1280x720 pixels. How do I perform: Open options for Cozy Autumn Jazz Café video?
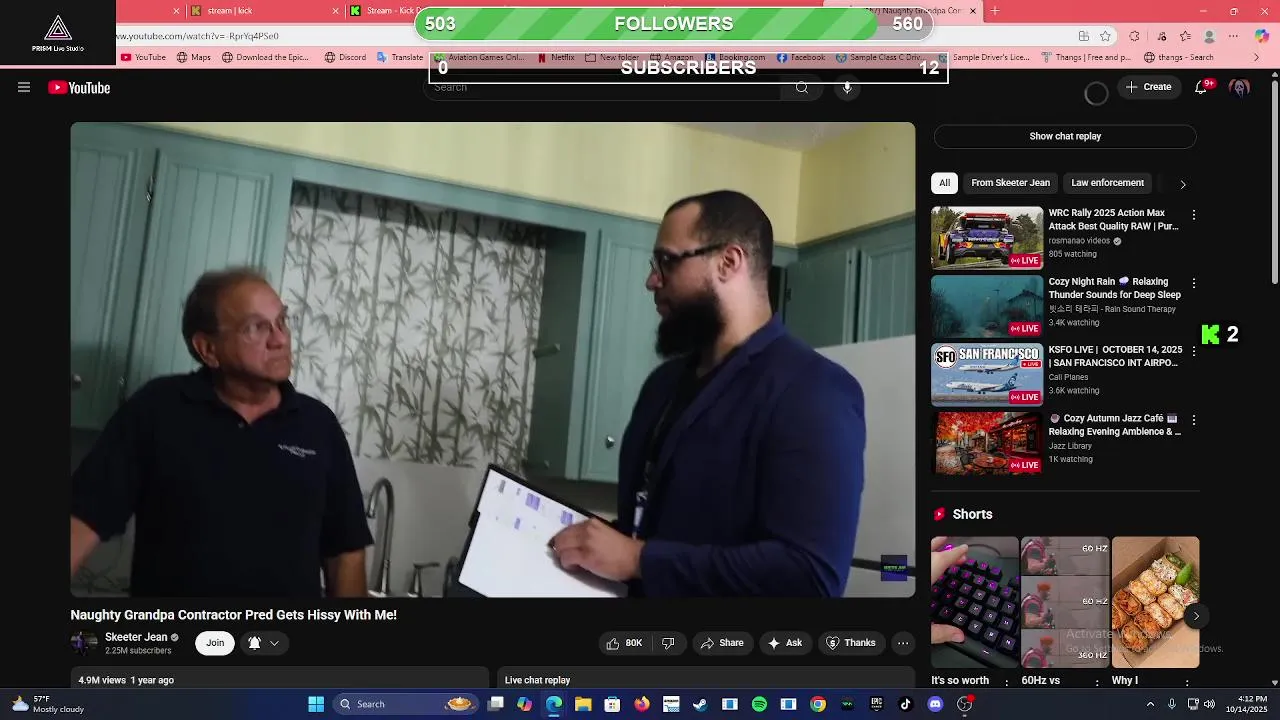click(x=1193, y=420)
